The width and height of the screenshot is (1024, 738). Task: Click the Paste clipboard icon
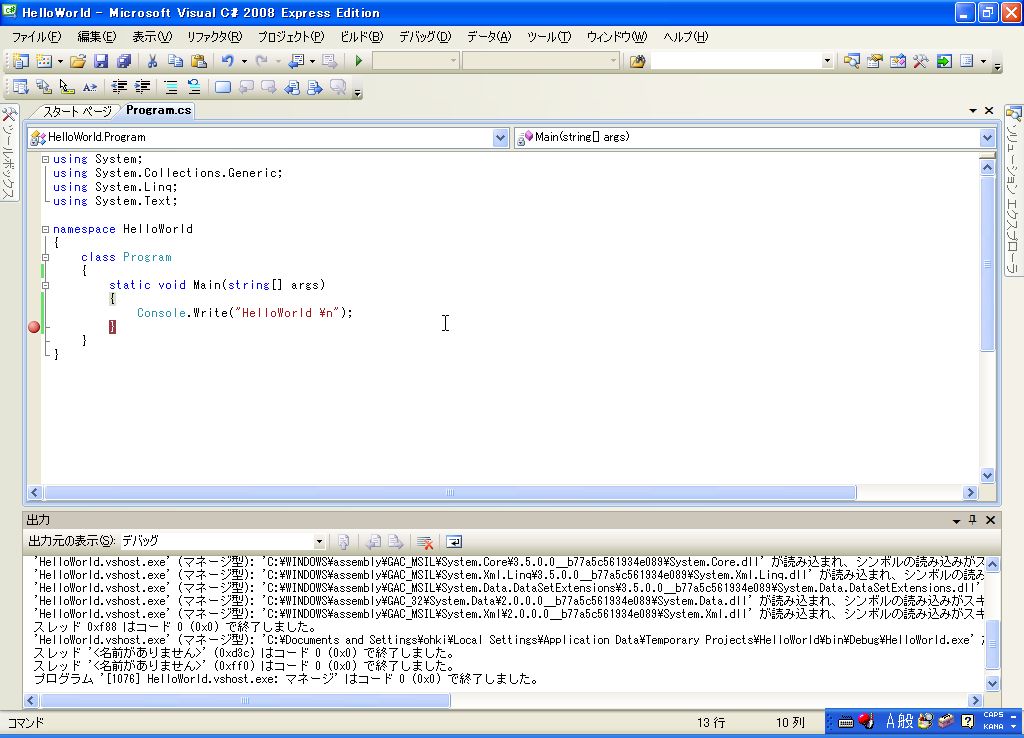[199, 61]
